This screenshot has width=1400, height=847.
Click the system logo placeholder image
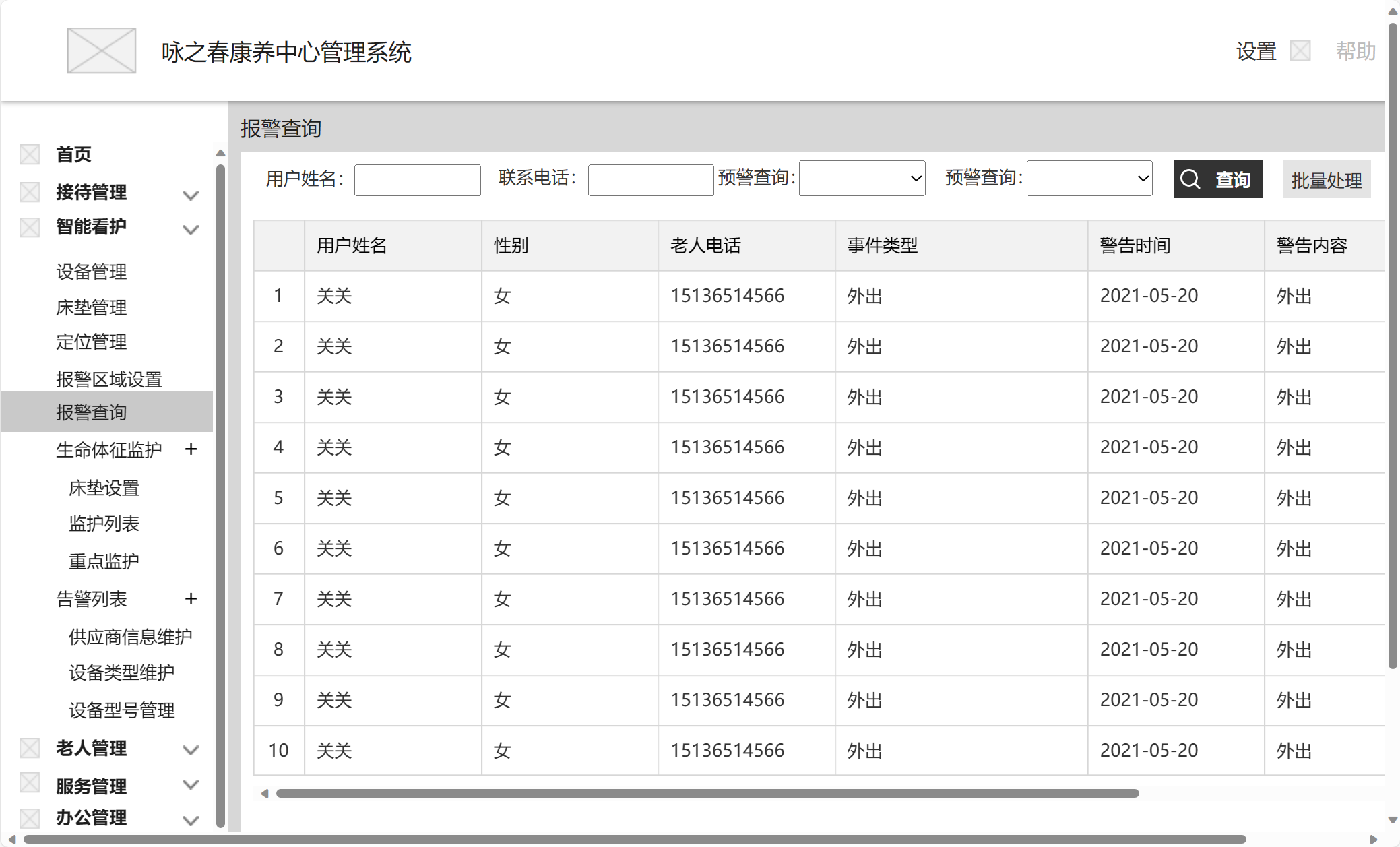click(102, 51)
